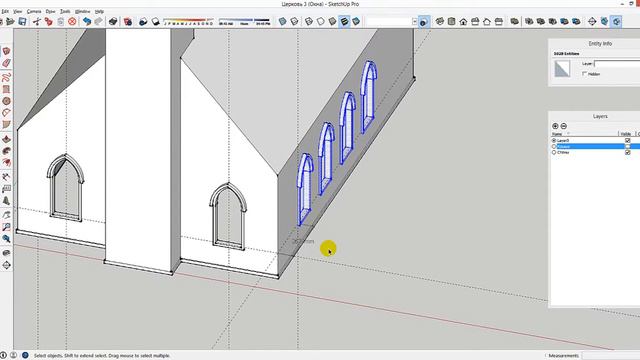Viewport: 640px width, 360px height.
Task: Click the grey Redo arrow
Action: point(98,21)
